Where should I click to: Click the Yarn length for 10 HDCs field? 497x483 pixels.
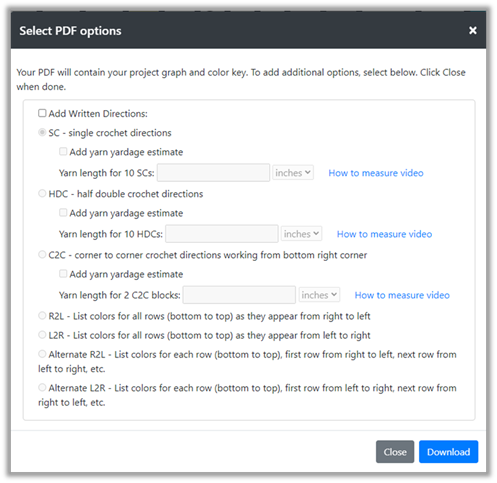coord(222,234)
